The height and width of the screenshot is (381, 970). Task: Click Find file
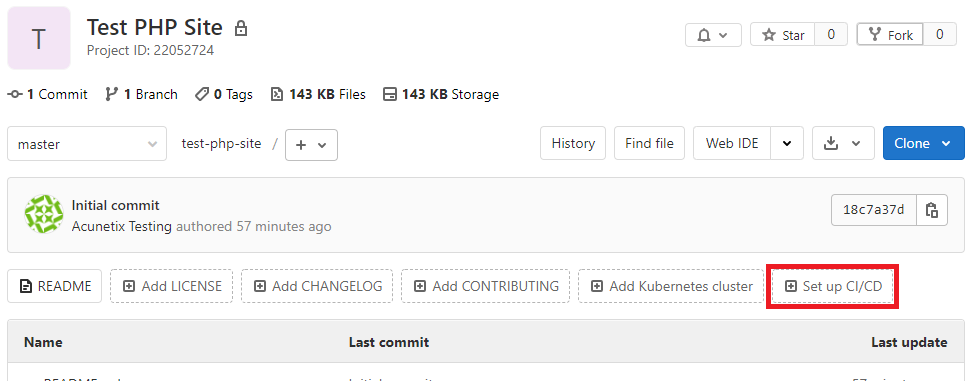(x=649, y=143)
